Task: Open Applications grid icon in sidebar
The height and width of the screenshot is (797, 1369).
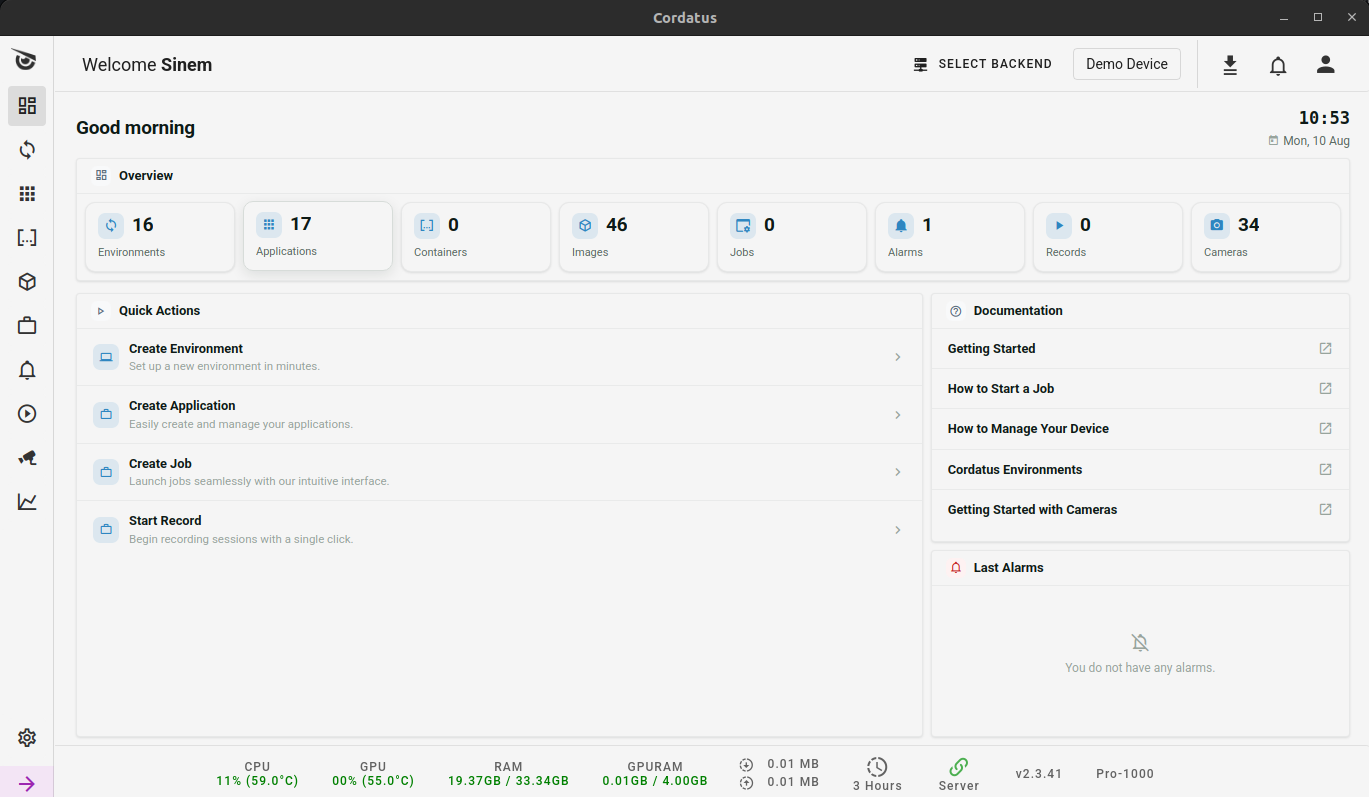Action: [27, 194]
